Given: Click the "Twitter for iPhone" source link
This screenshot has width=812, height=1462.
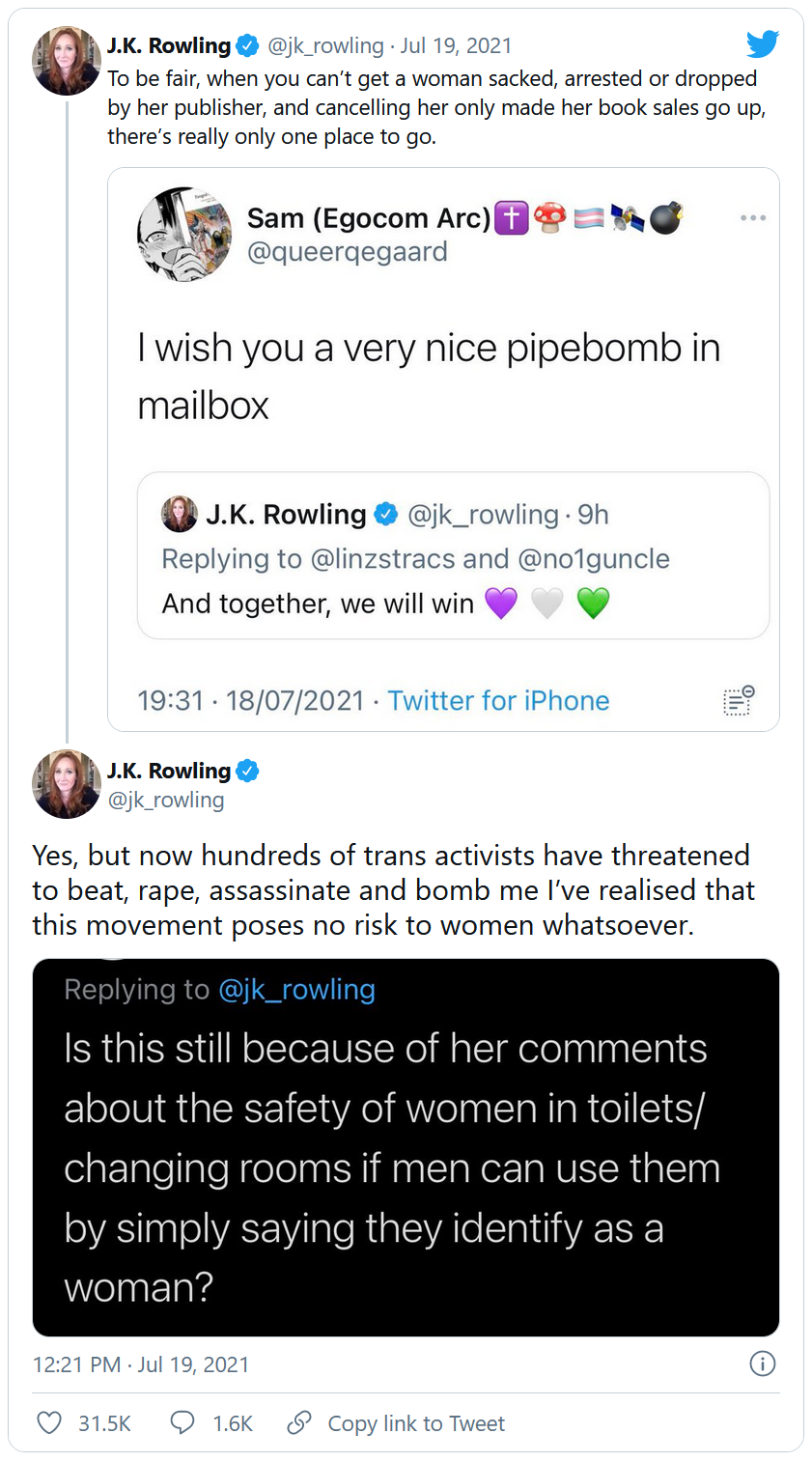Looking at the screenshot, I should tap(498, 700).
